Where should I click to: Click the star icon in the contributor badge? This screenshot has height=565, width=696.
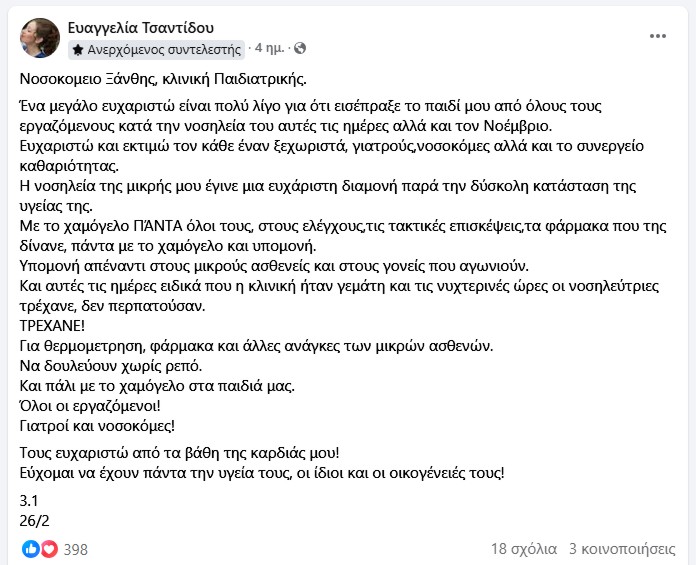point(78,48)
